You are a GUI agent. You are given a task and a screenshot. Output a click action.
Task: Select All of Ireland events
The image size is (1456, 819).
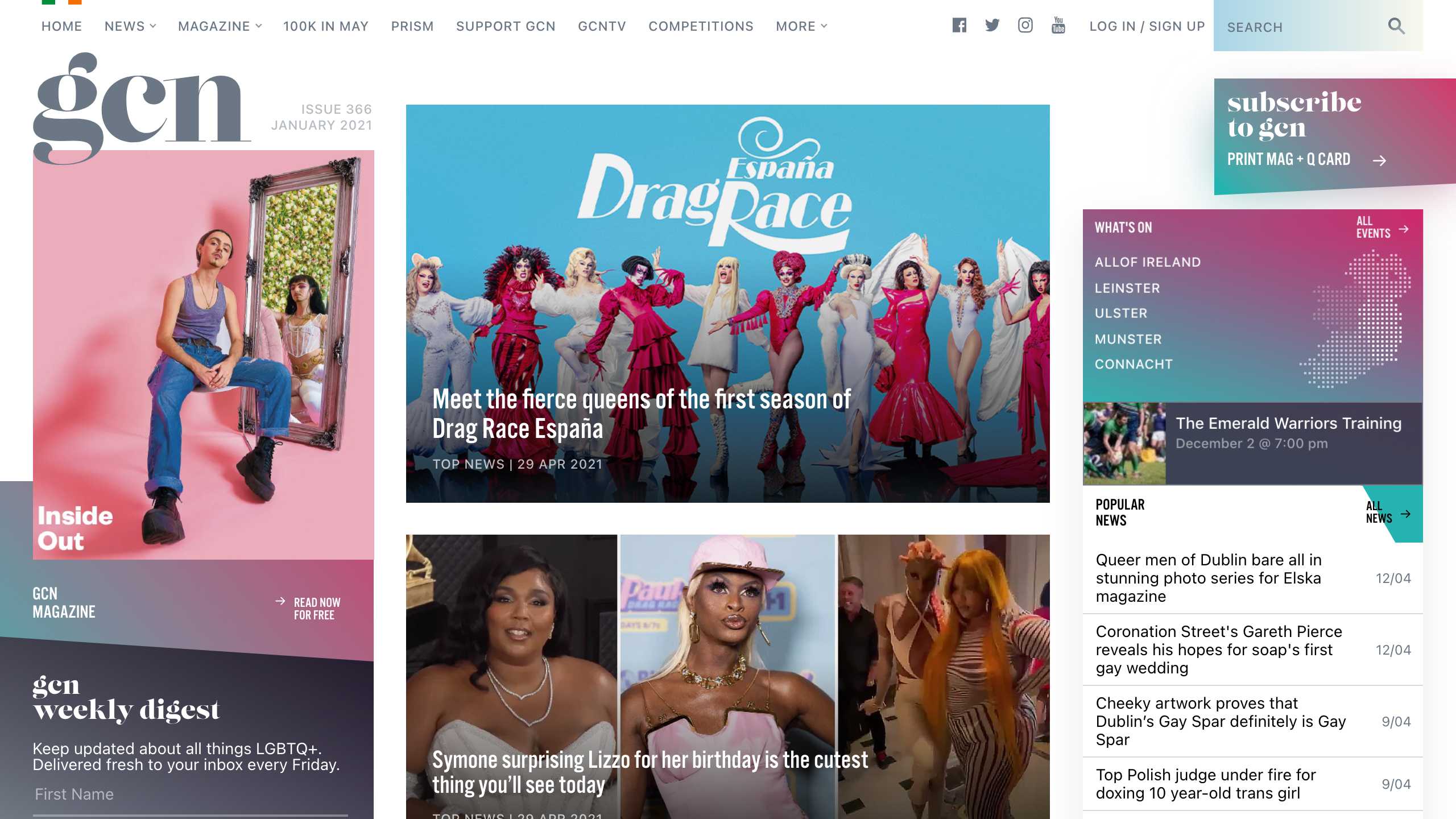1148,262
